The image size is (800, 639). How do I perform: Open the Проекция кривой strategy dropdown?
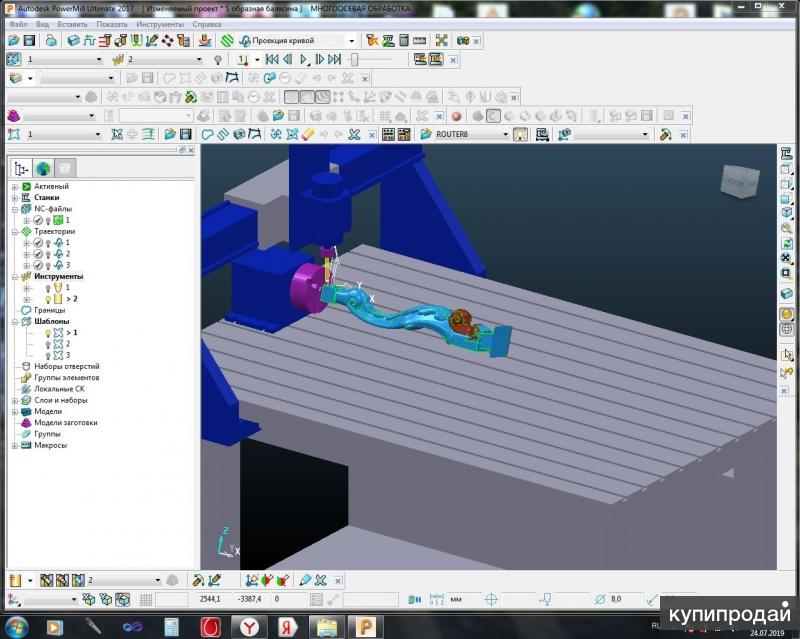click(x=351, y=41)
